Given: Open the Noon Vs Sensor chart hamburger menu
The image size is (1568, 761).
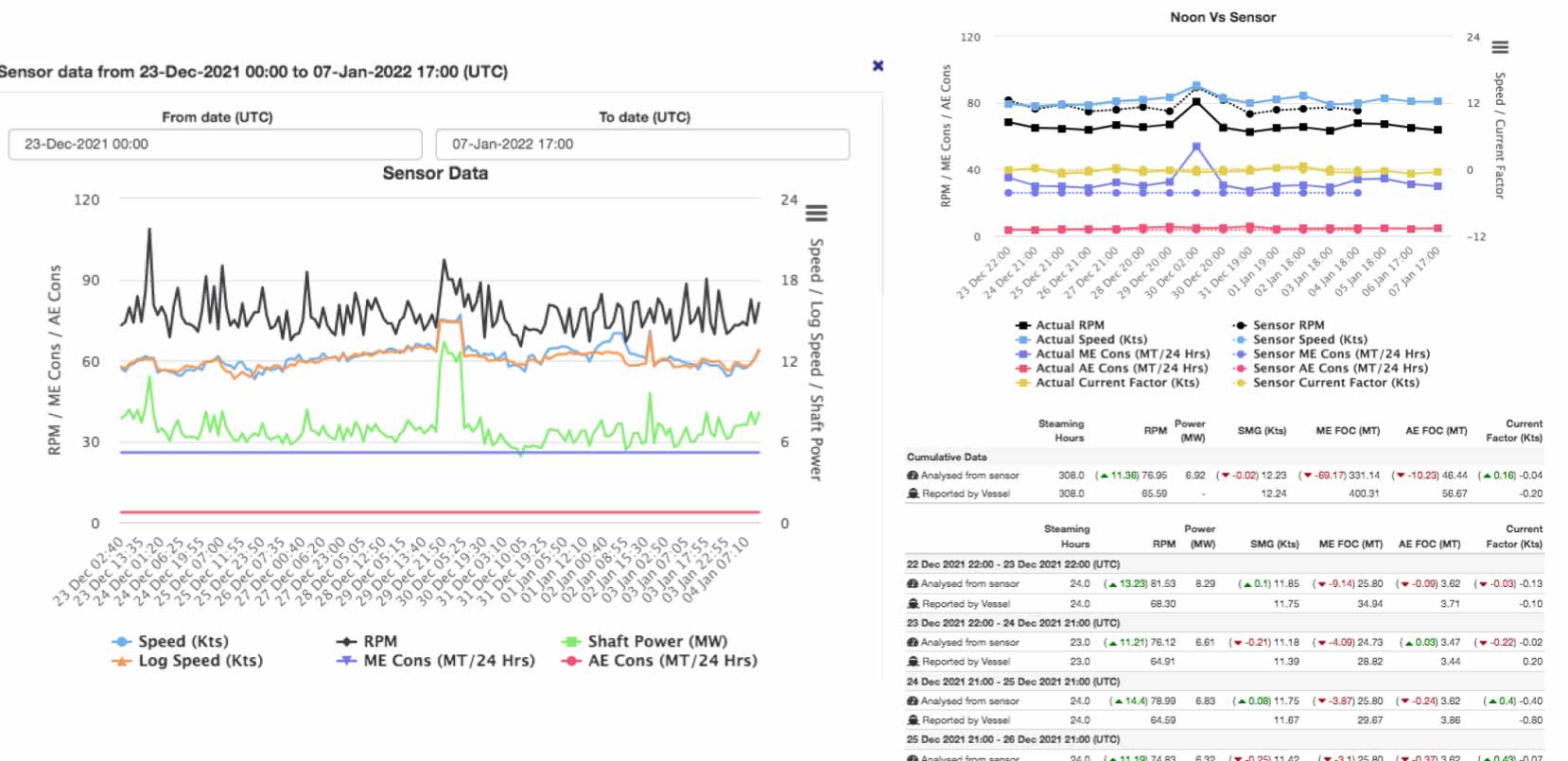Looking at the screenshot, I should (x=1500, y=47).
